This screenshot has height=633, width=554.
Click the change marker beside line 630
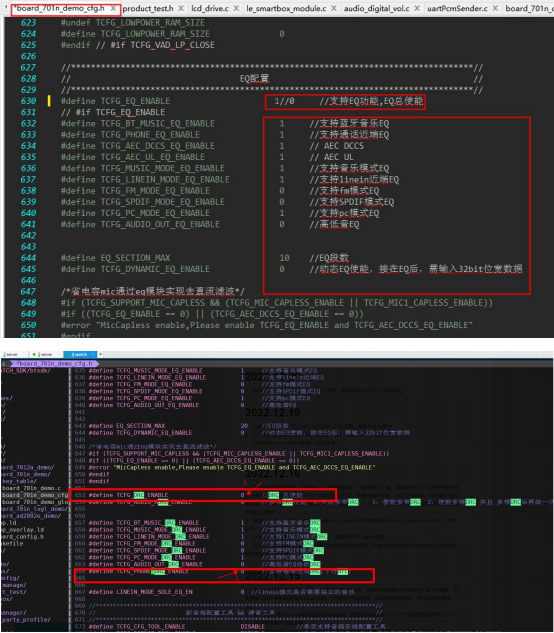click(x=49, y=101)
